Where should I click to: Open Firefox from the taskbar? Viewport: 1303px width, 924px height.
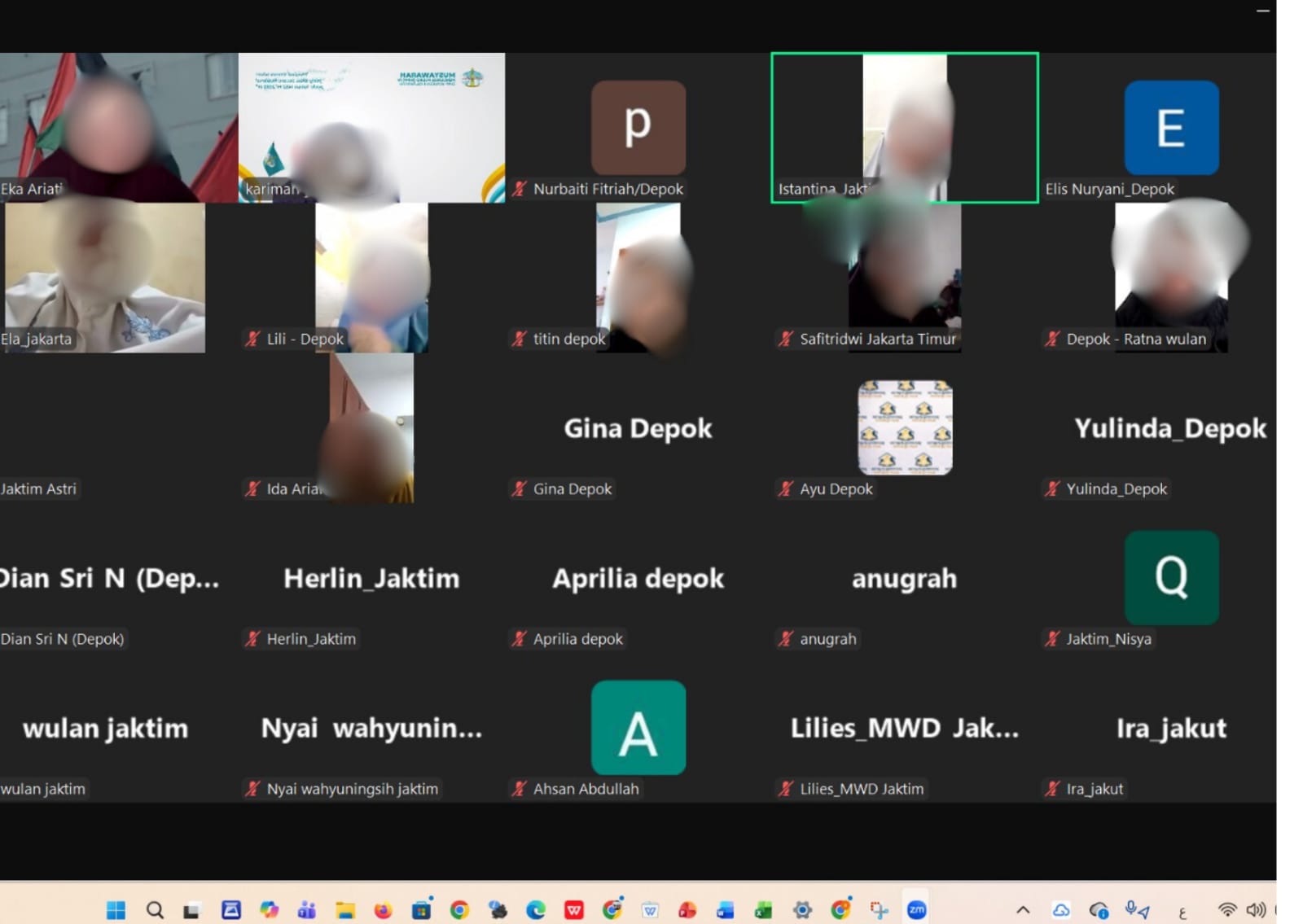pyautogui.click(x=383, y=909)
